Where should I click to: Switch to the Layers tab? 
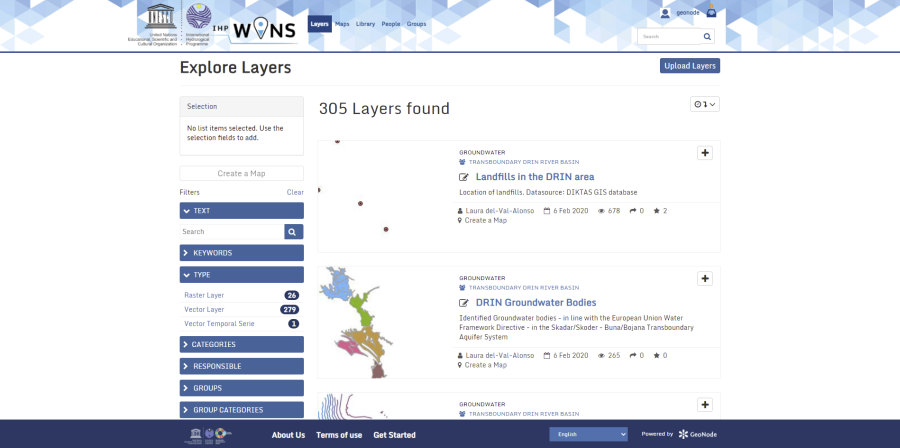click(320, 24)
